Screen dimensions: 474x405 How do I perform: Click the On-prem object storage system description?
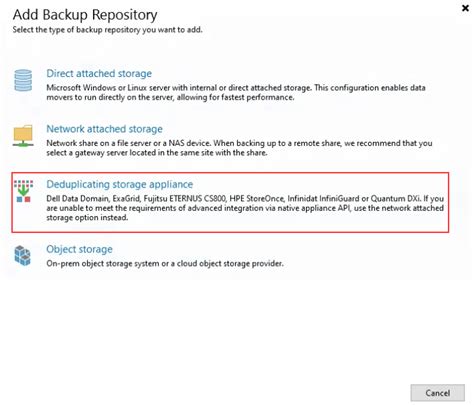[x=165, y=264]
